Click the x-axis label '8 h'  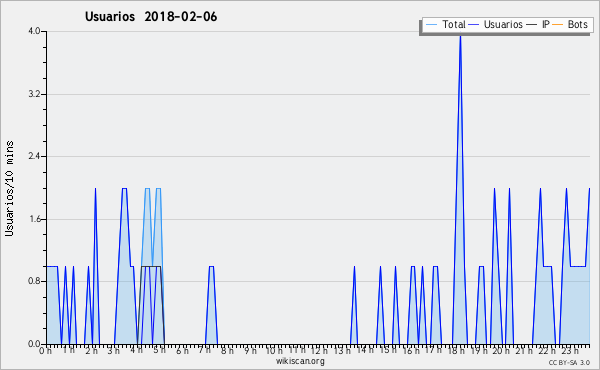227,350
